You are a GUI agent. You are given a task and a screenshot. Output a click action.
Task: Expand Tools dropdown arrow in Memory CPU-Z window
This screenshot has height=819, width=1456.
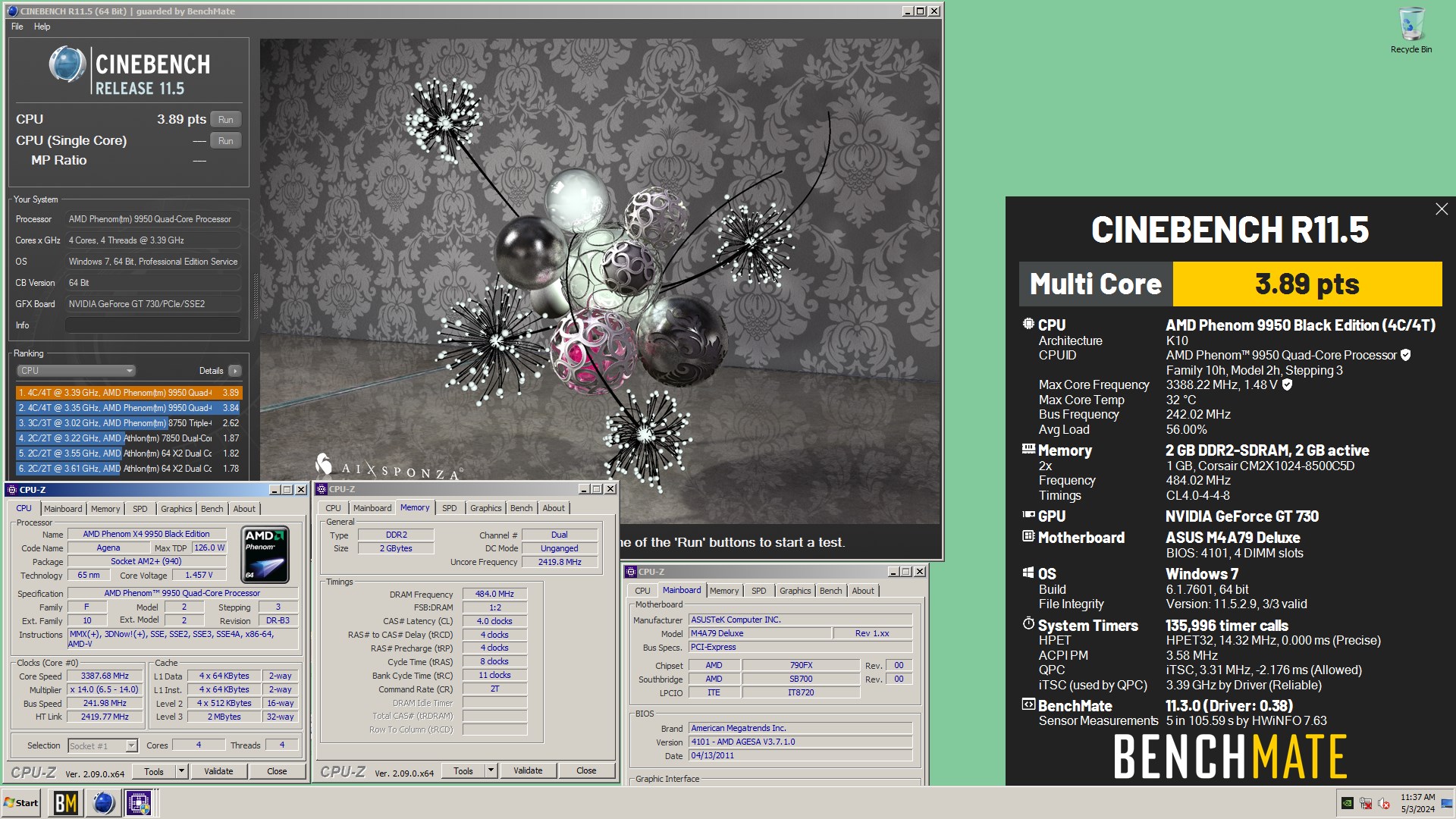(491, 770)
